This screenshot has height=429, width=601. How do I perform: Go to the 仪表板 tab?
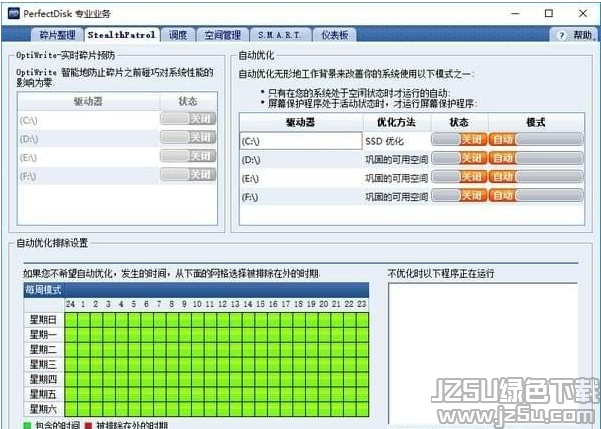[335, 35]
